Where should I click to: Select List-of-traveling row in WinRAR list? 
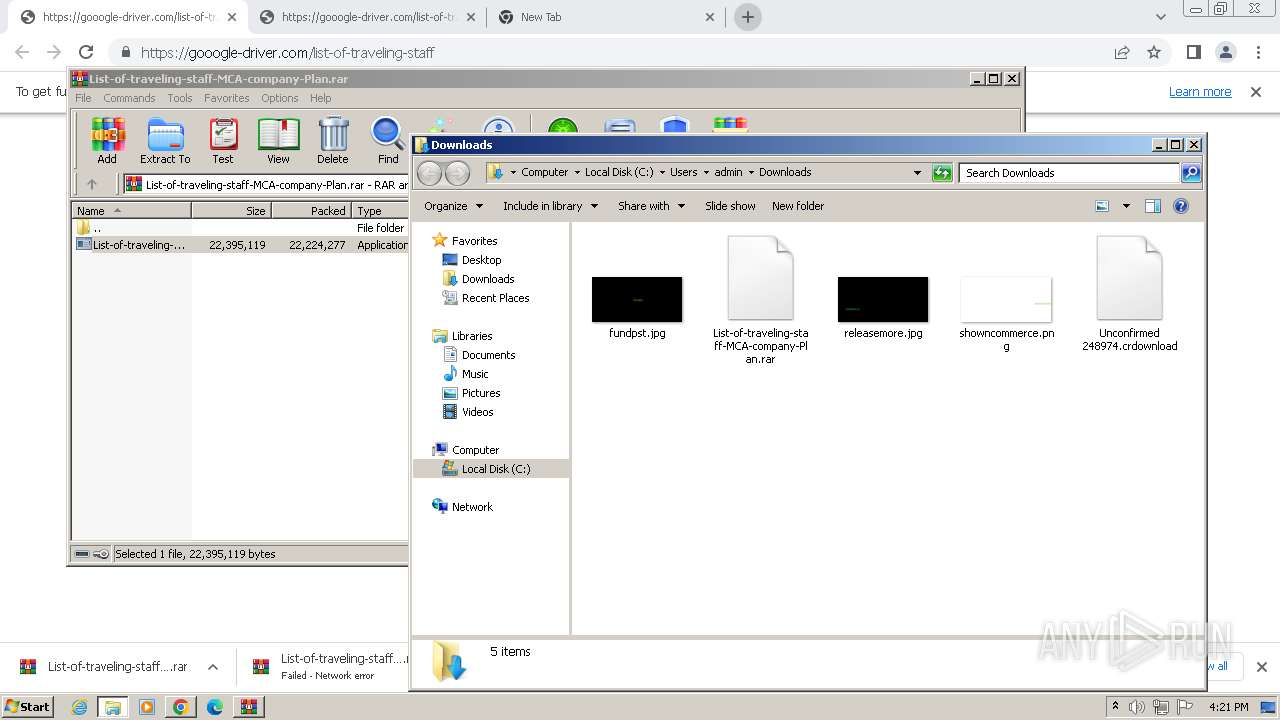coord(241,244)
